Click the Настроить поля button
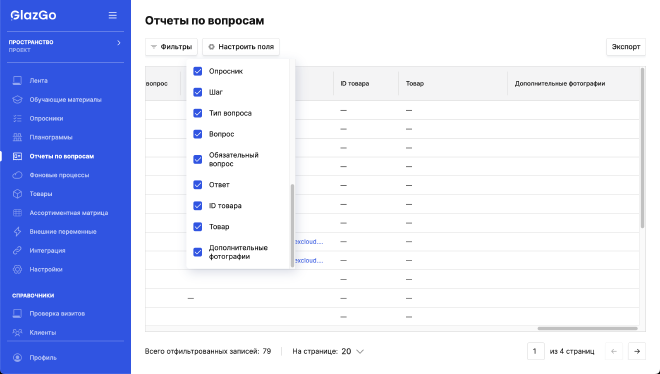 241,47
